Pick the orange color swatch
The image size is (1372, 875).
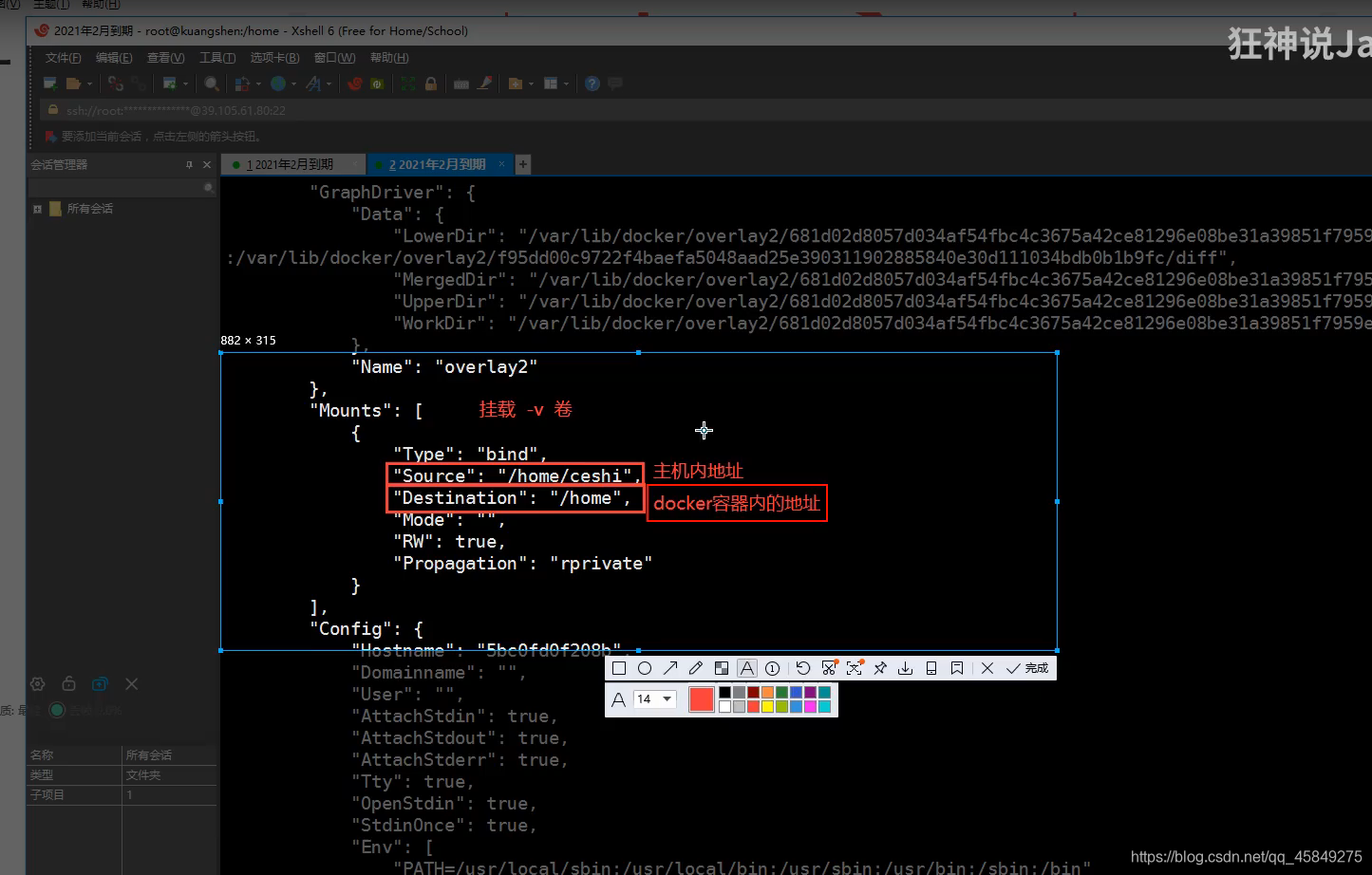[767, 693]
